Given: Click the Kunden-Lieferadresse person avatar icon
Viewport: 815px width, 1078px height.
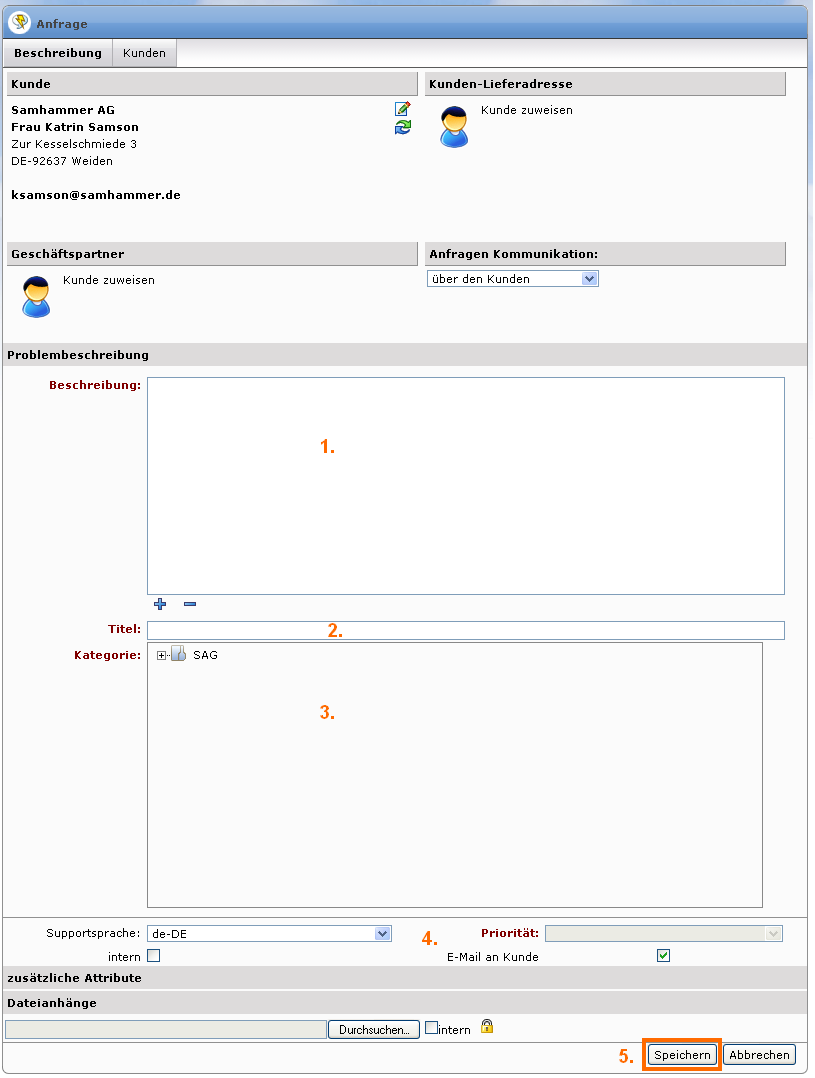Looking at the screenshot, I should pyautogui.click(x=454, y=127).
